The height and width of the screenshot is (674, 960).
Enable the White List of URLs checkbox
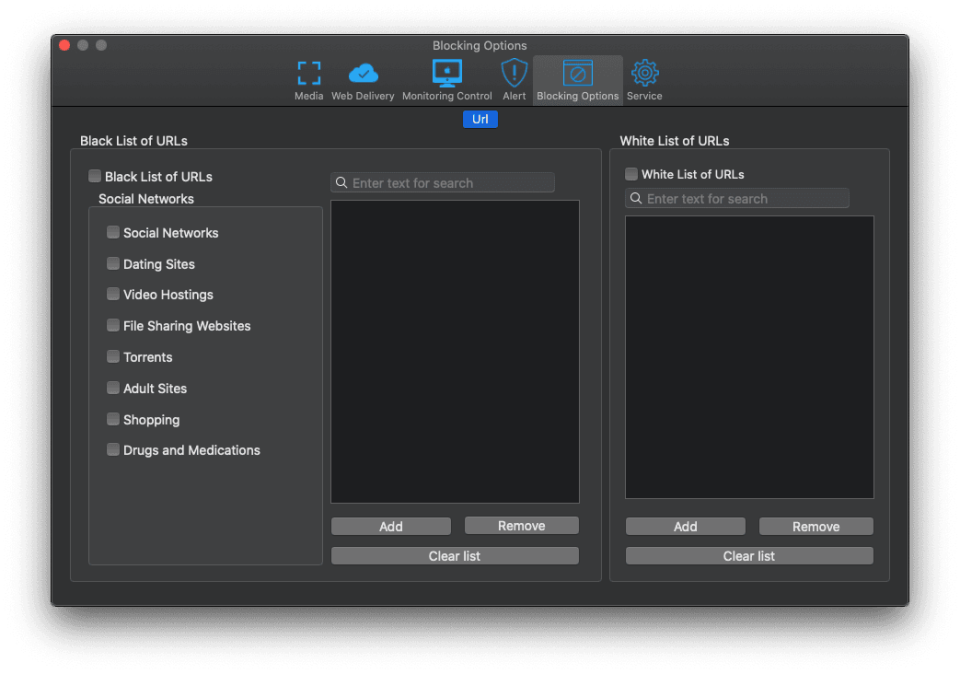pos(631,174)
